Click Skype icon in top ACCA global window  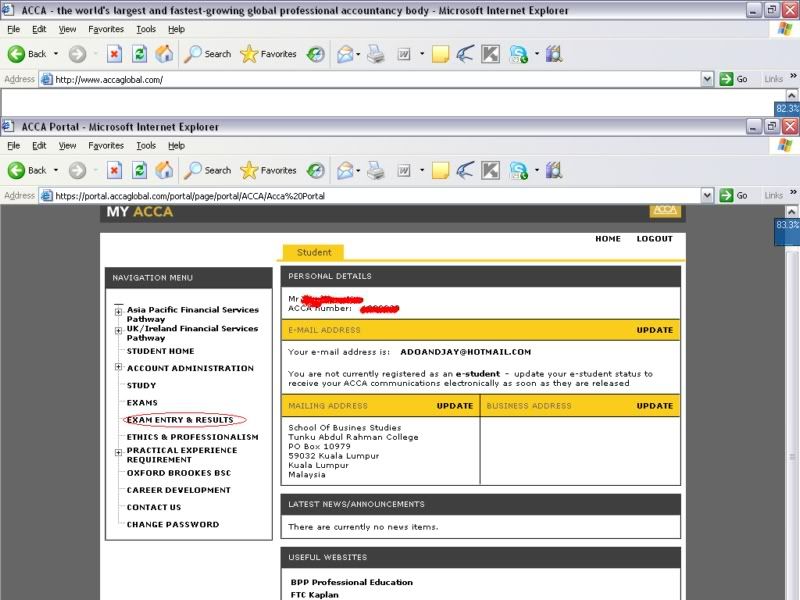(518, 54)
